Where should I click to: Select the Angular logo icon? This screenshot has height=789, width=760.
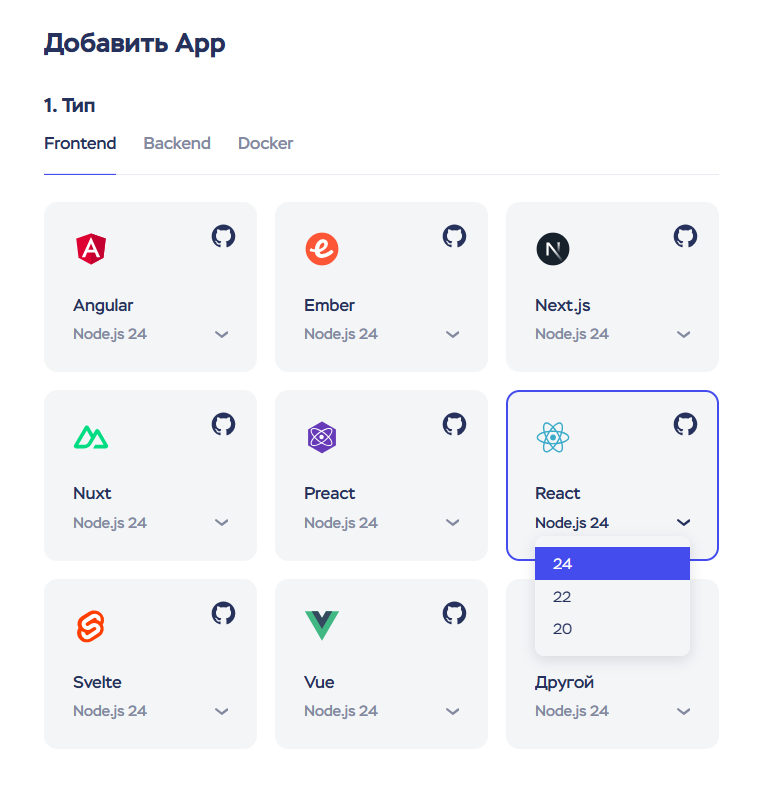pos(91,249)
